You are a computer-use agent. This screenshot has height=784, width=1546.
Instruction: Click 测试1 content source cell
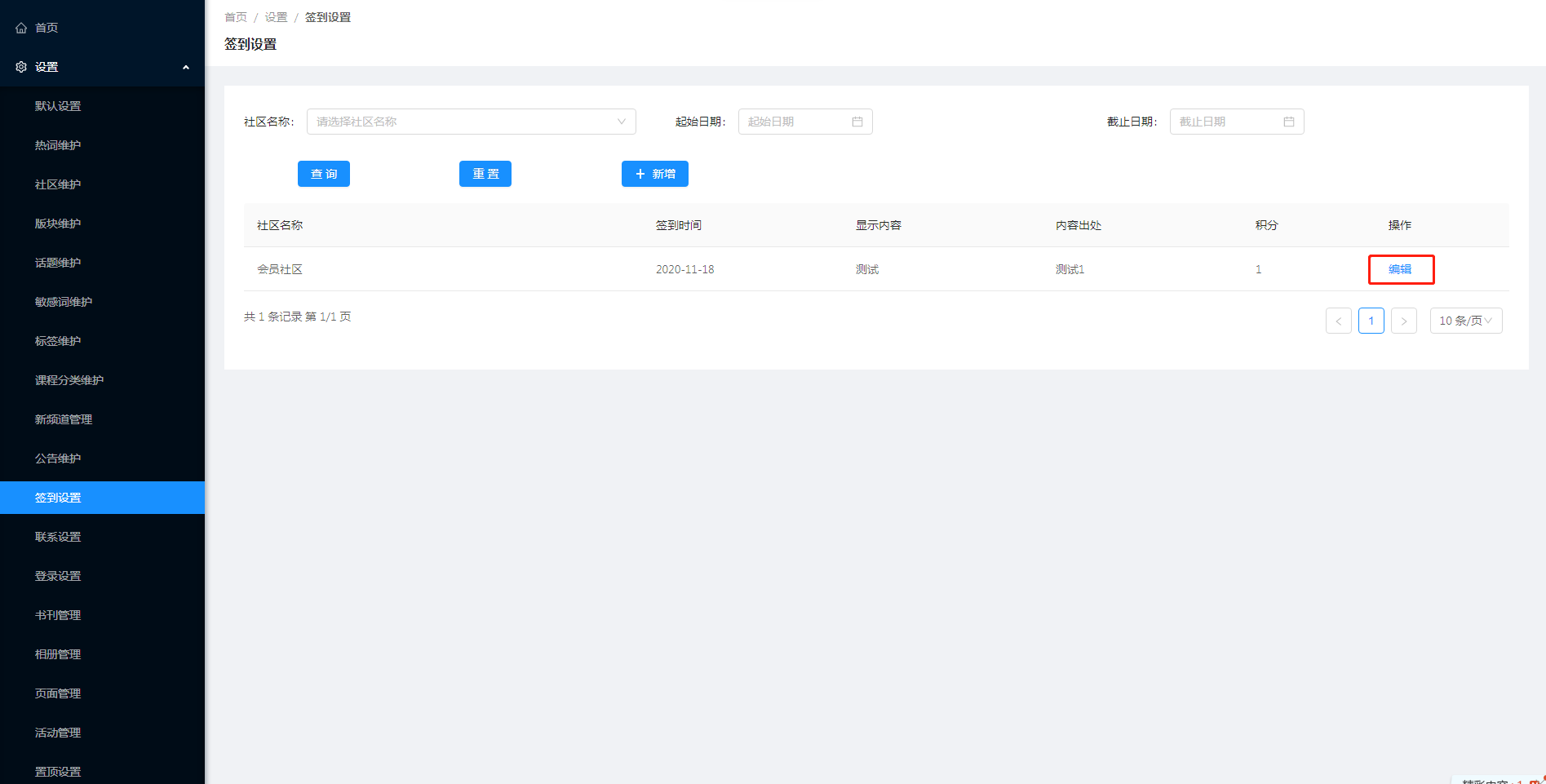[1070, 269]
